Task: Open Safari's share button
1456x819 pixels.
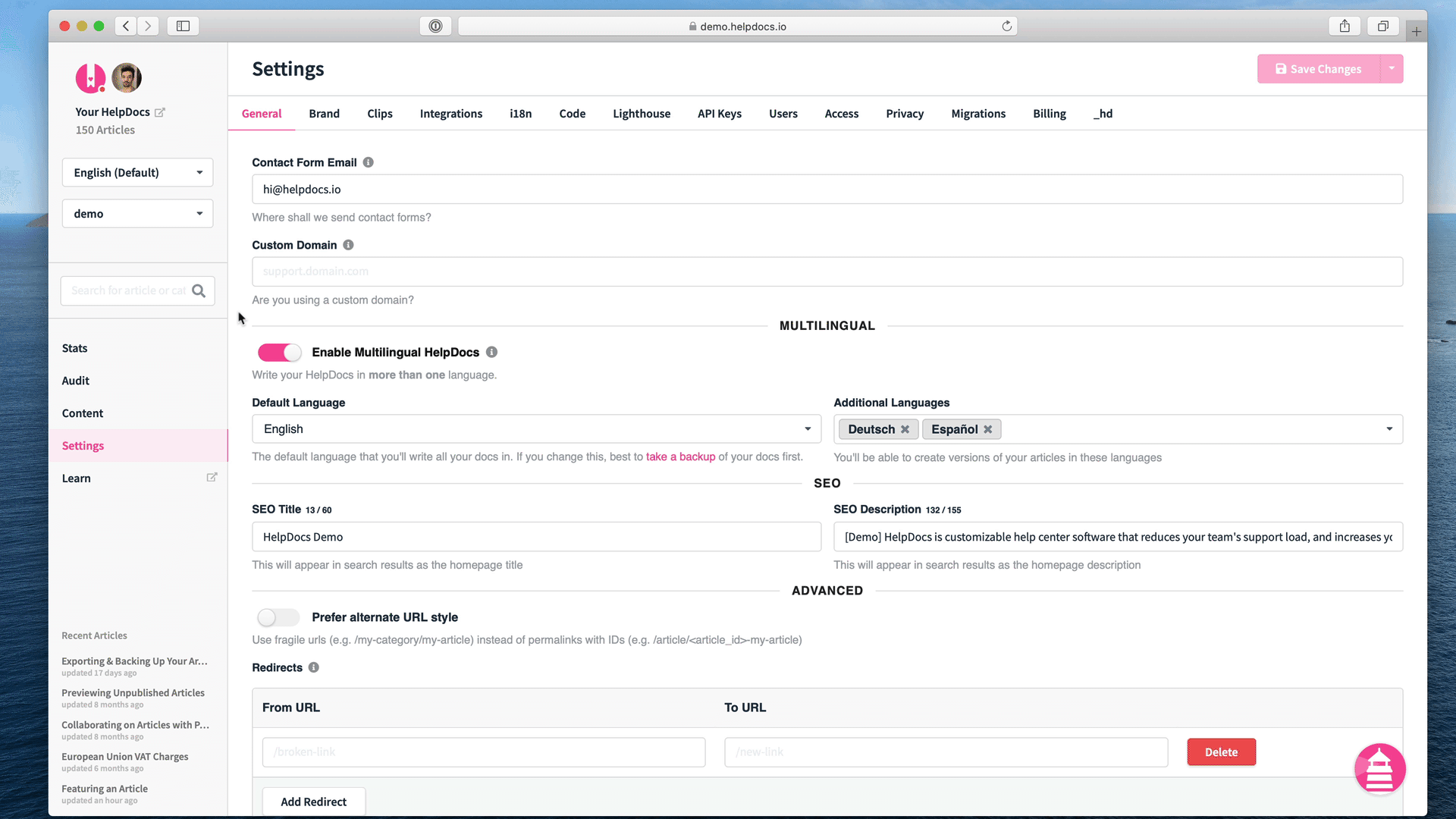Action: (1345, 26)
